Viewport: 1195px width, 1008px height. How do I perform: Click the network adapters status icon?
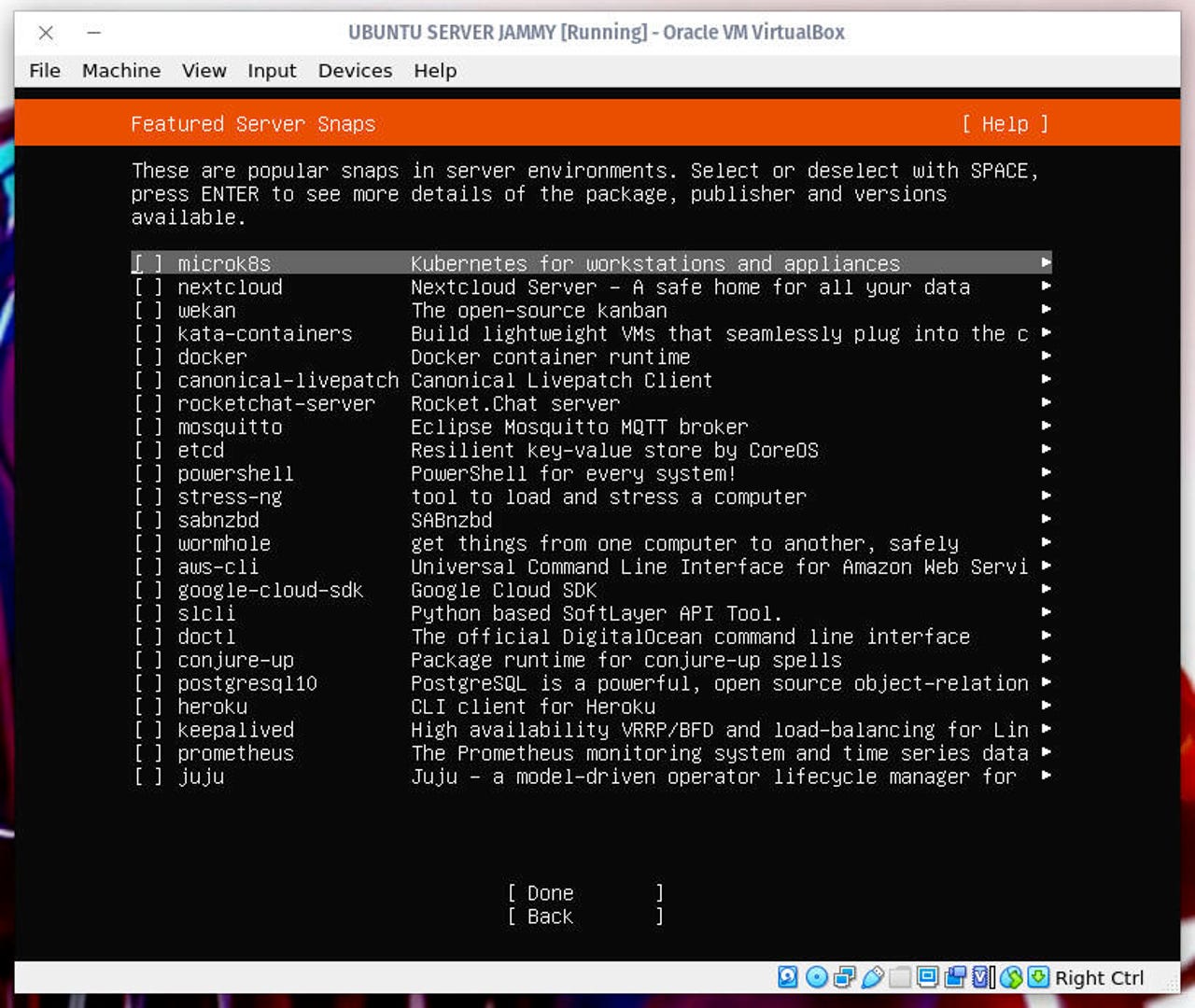[844, 977]
